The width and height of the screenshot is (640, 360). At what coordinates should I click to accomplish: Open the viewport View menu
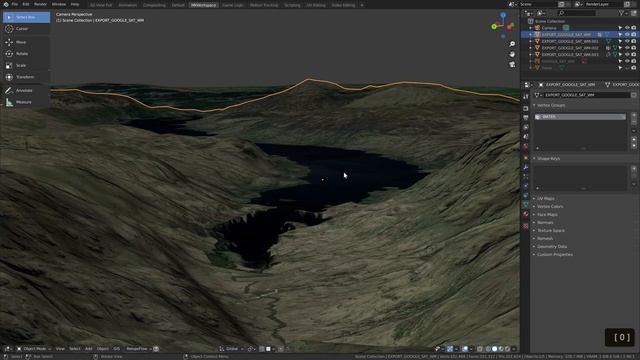click(60, 349)
